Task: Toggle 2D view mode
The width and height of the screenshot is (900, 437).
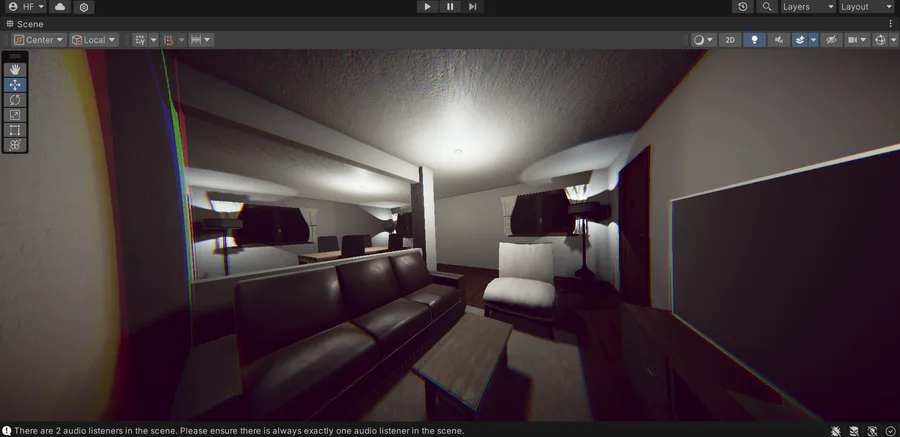Action: point(730,40)
